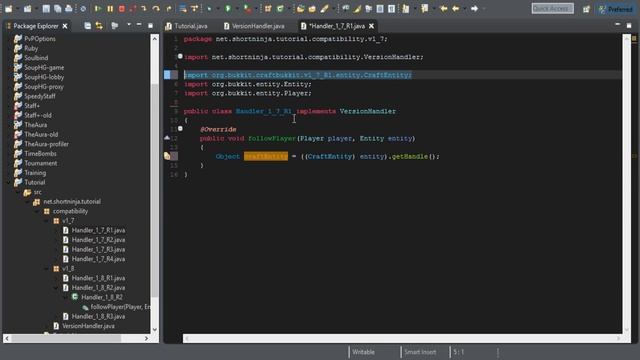Click the Open Type icon
Screen dimensions: 640x360
(x=300, y=8)
